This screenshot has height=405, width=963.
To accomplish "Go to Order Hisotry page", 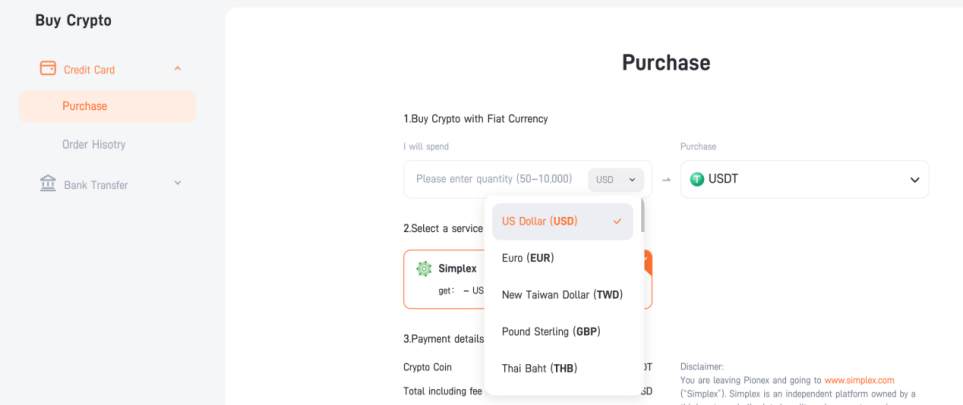I will [93, 144].
